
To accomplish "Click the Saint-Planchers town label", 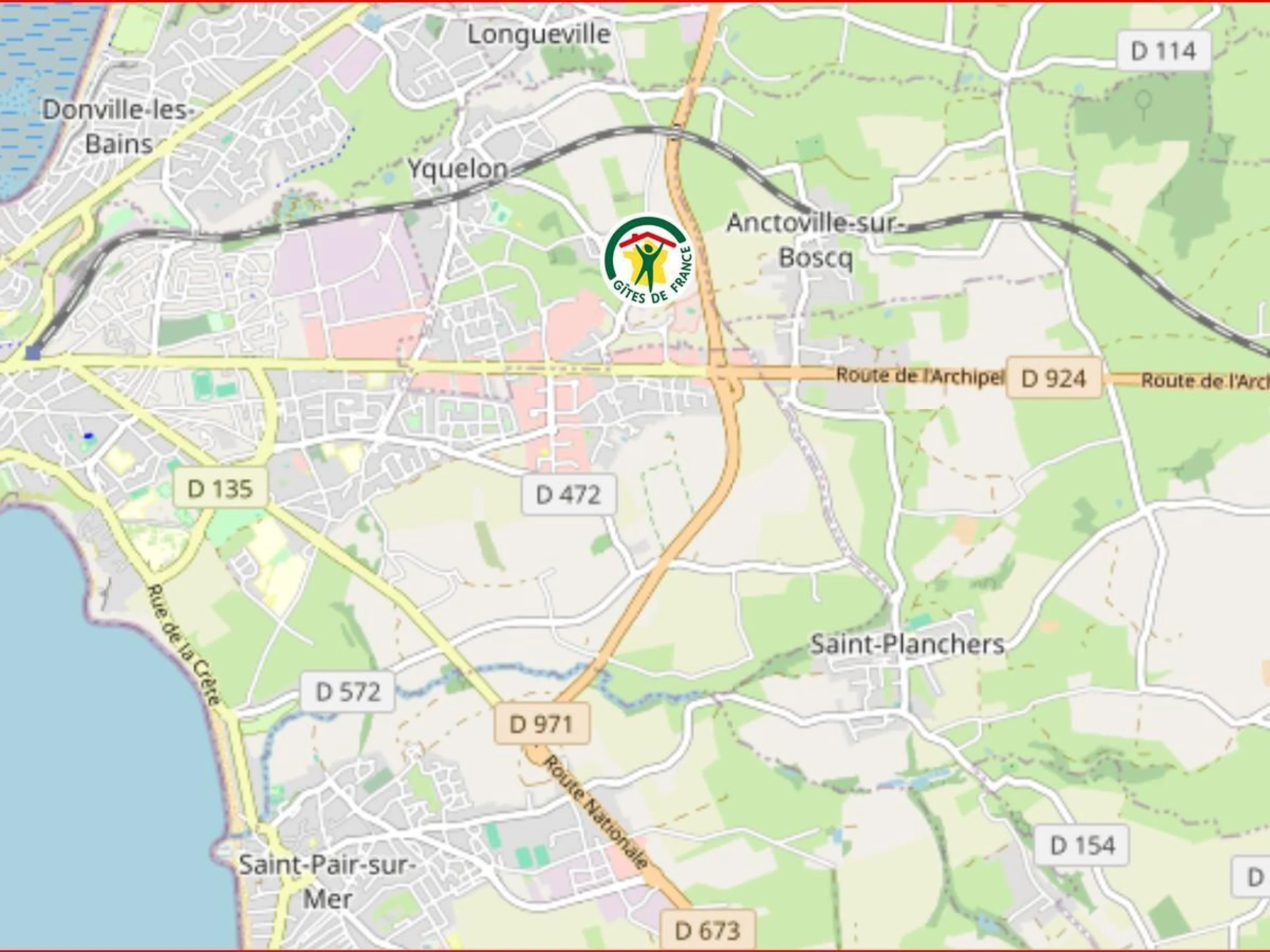I will [x=907, y=644].
